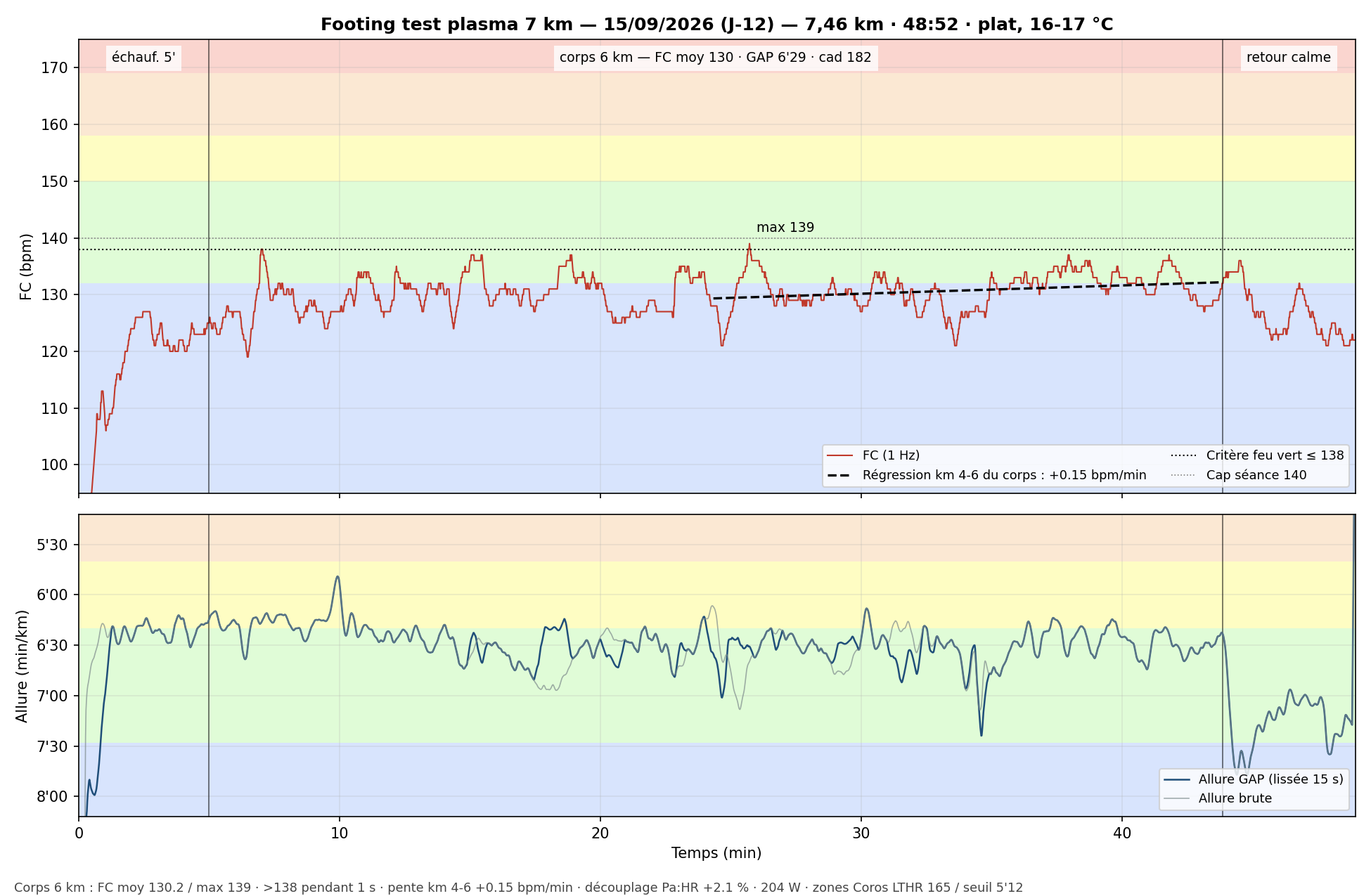Viewport: 1371px width, 896px height.
Task: Select the "Allure (min/km)" axis label
Action: (x=22, y=665)
